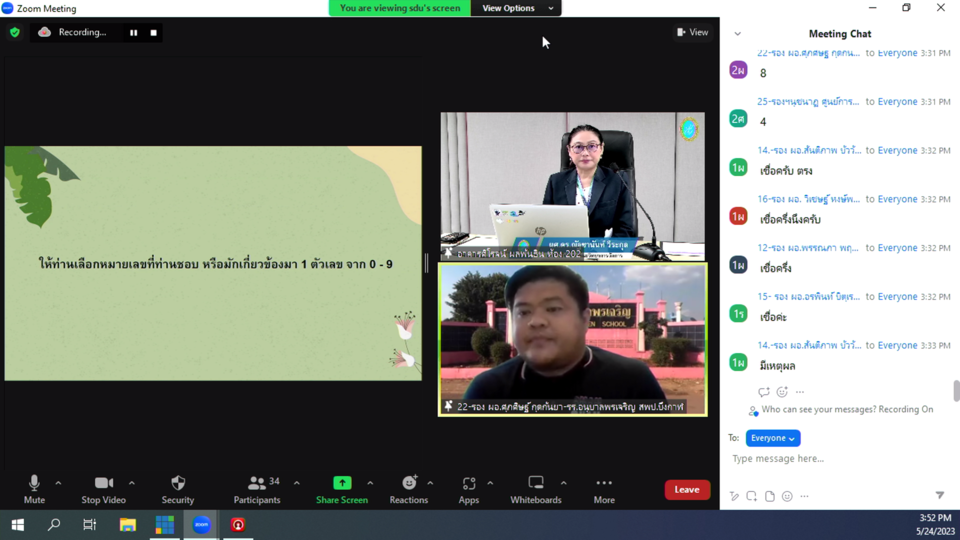Stop the video camera

pyautogui.click(x=103, y=487)
